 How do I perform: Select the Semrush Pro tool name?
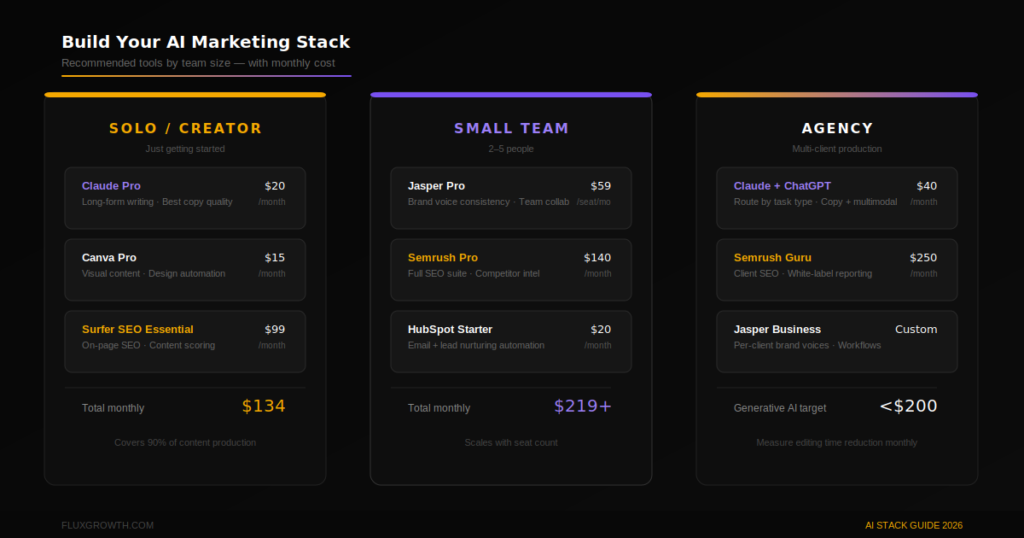[x=443, y=258]
